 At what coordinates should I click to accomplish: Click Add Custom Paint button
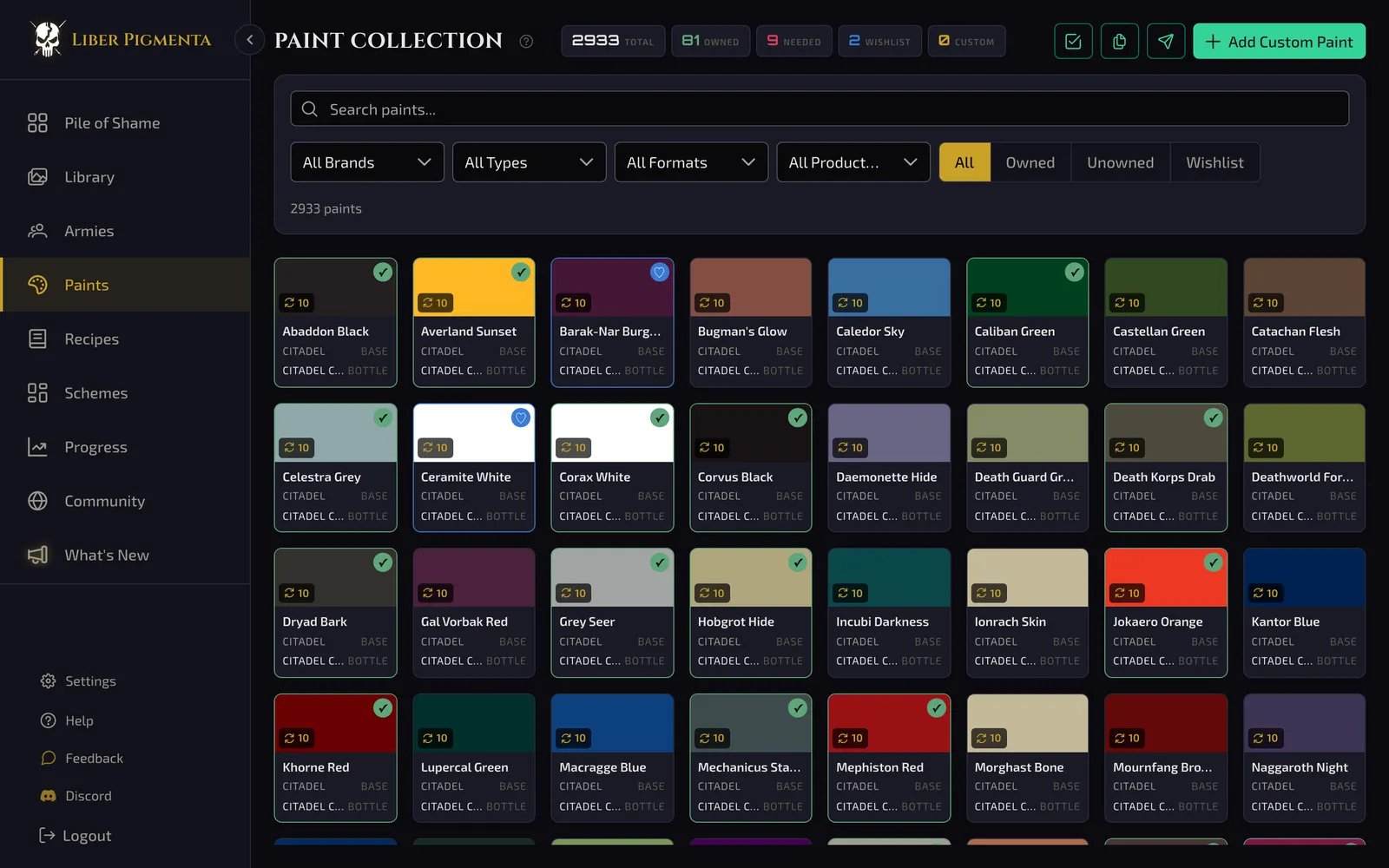point(1279,42)
